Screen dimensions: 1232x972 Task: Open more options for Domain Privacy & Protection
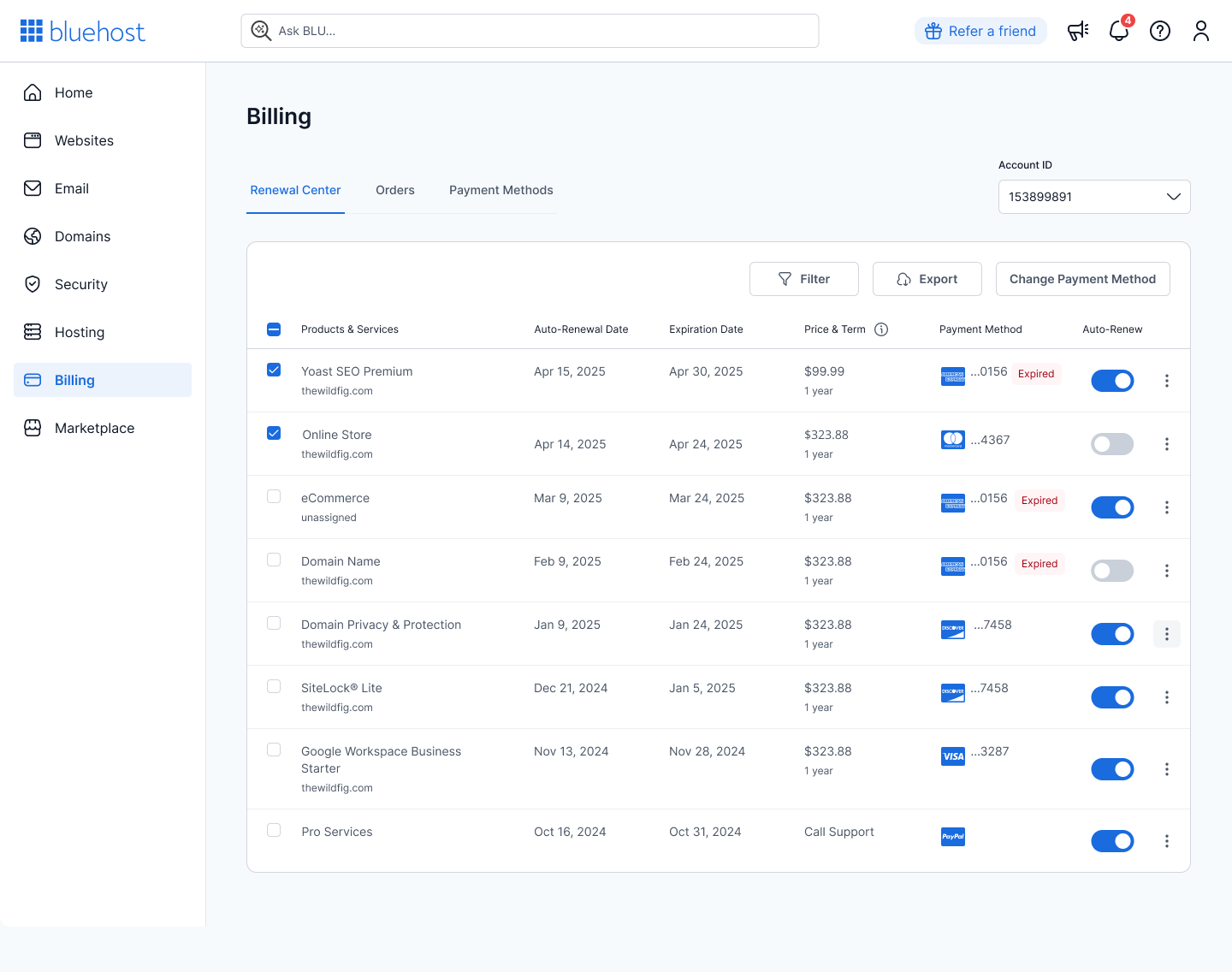(x=1166, y=634)
